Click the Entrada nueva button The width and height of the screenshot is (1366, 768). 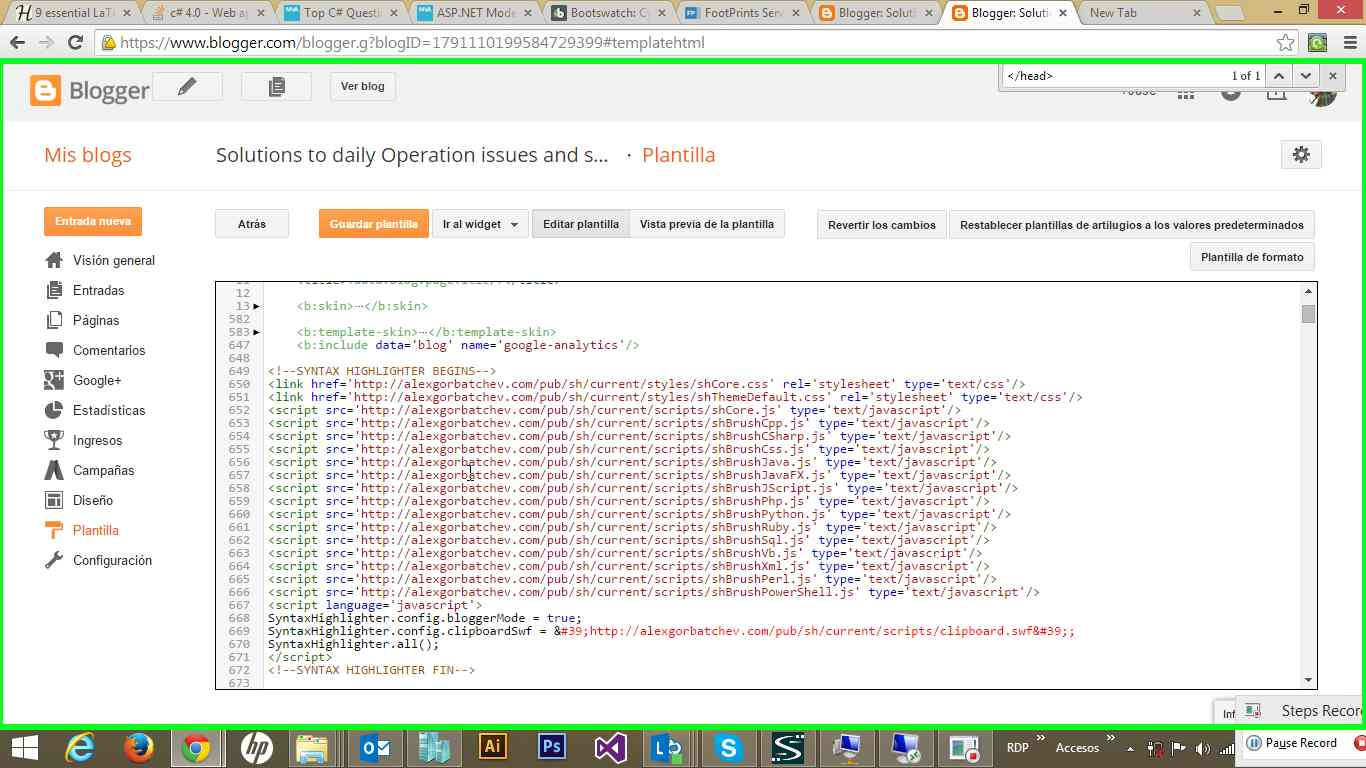click(x=93, y=222)
